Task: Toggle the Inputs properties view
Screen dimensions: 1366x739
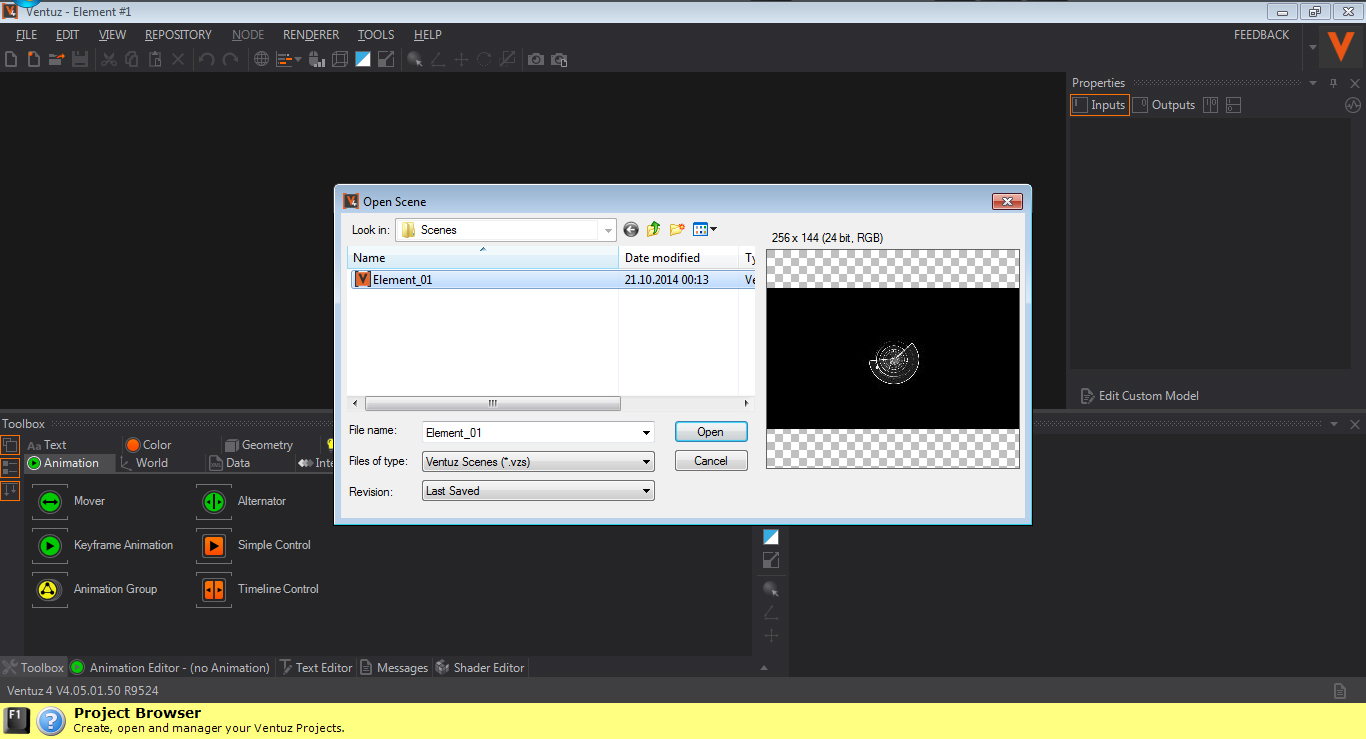Action: (1099, 105)
